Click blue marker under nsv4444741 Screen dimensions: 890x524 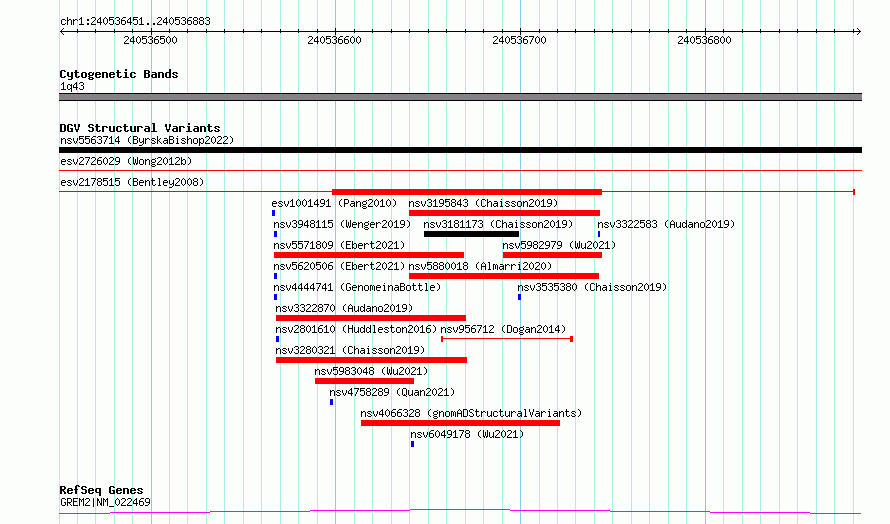click(276, 297)
